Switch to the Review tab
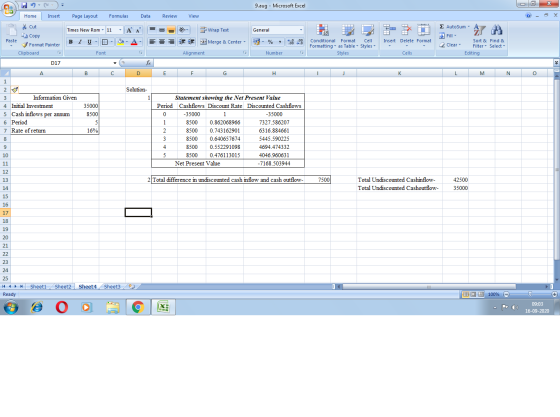 point(169,16)
